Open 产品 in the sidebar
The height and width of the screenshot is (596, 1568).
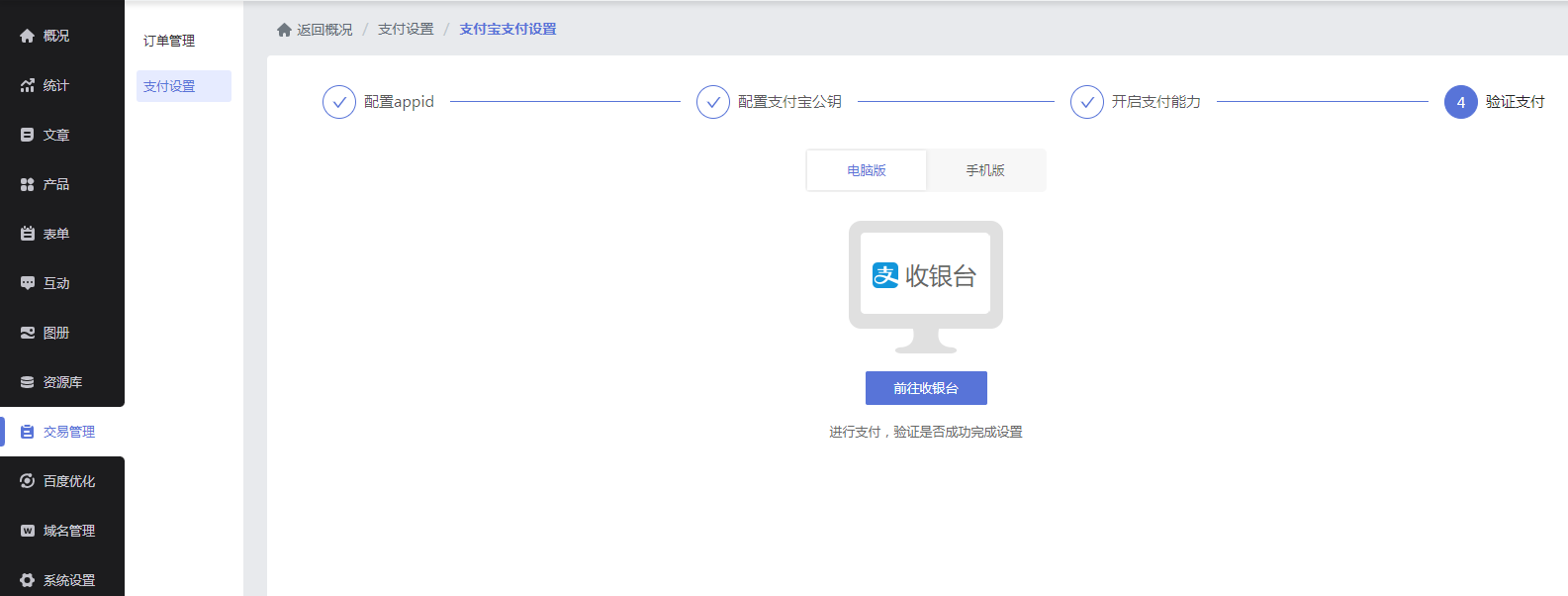click(x=62, y=184)
